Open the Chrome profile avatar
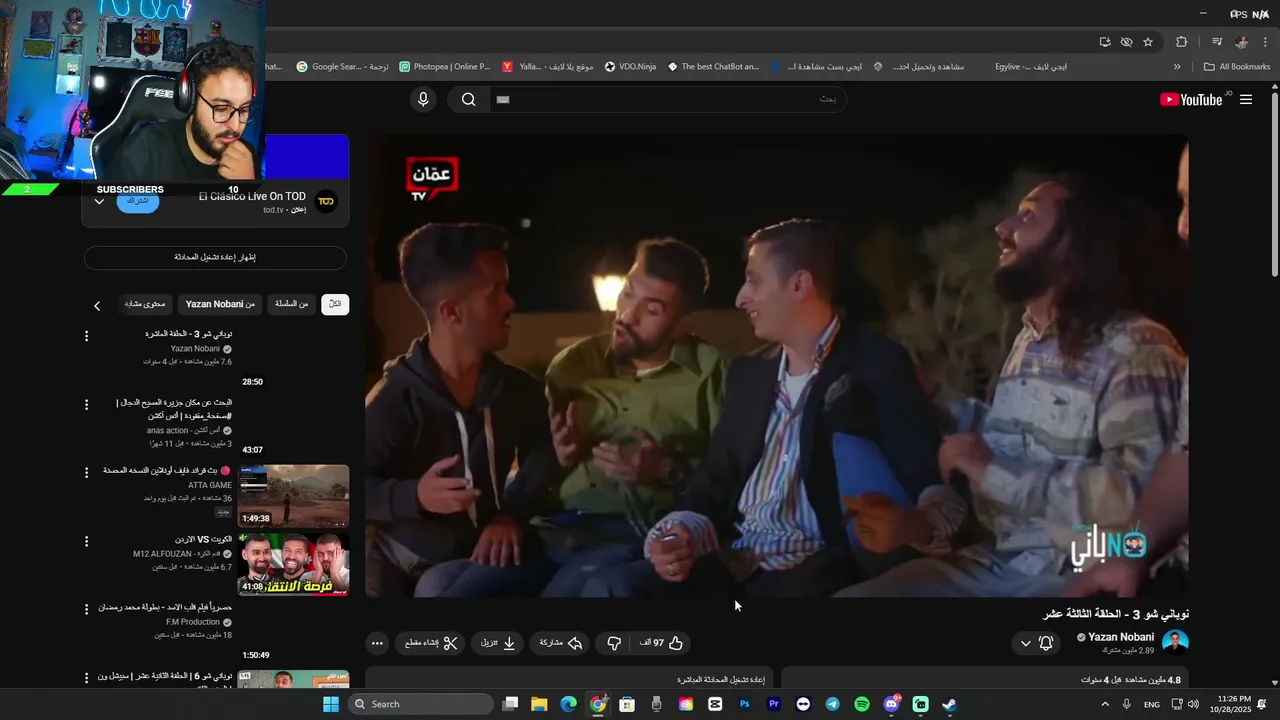Screen dimensions: 1280x720 (1241, 42)
